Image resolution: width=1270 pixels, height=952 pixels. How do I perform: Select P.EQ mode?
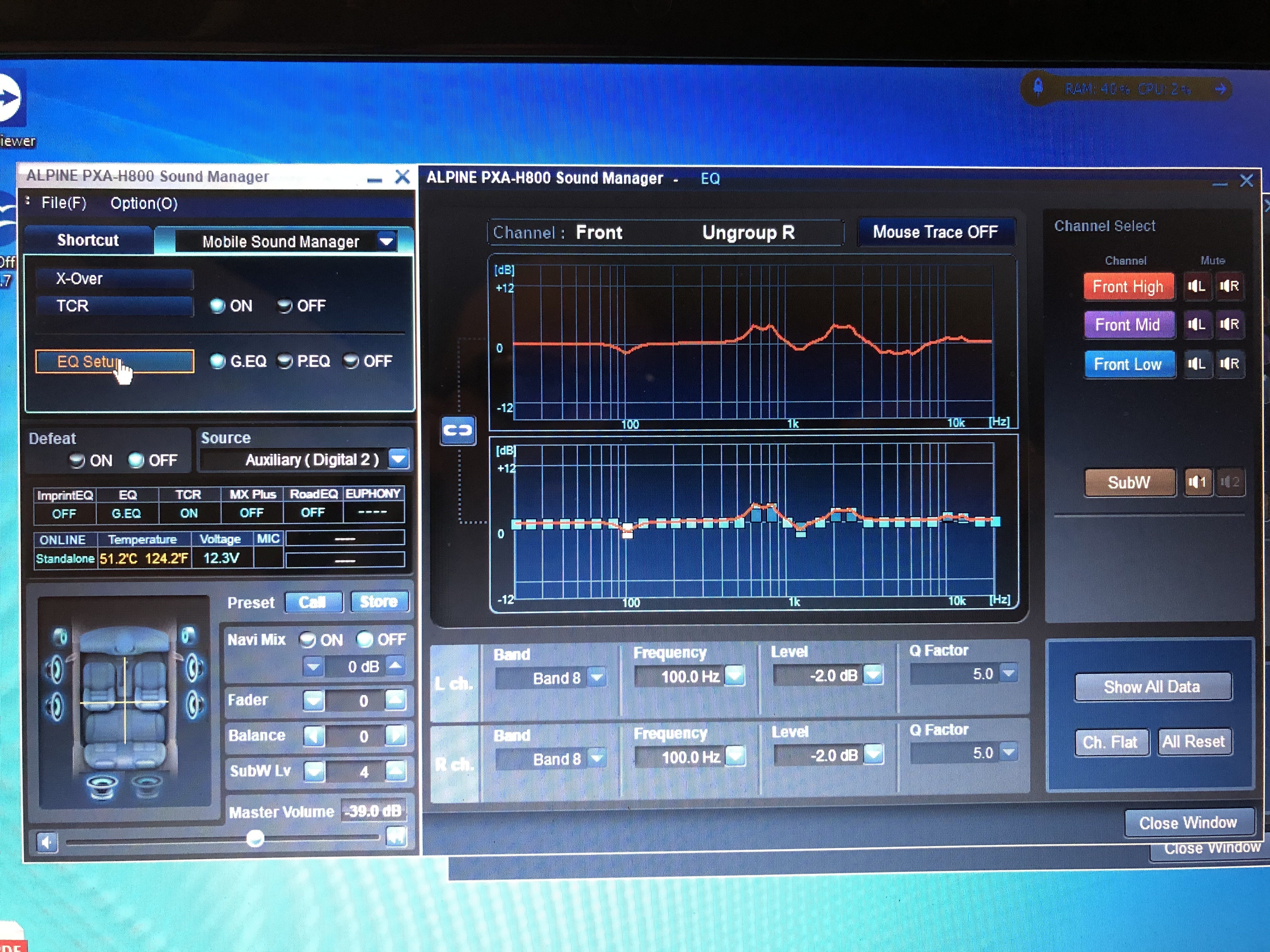(285, 361)
